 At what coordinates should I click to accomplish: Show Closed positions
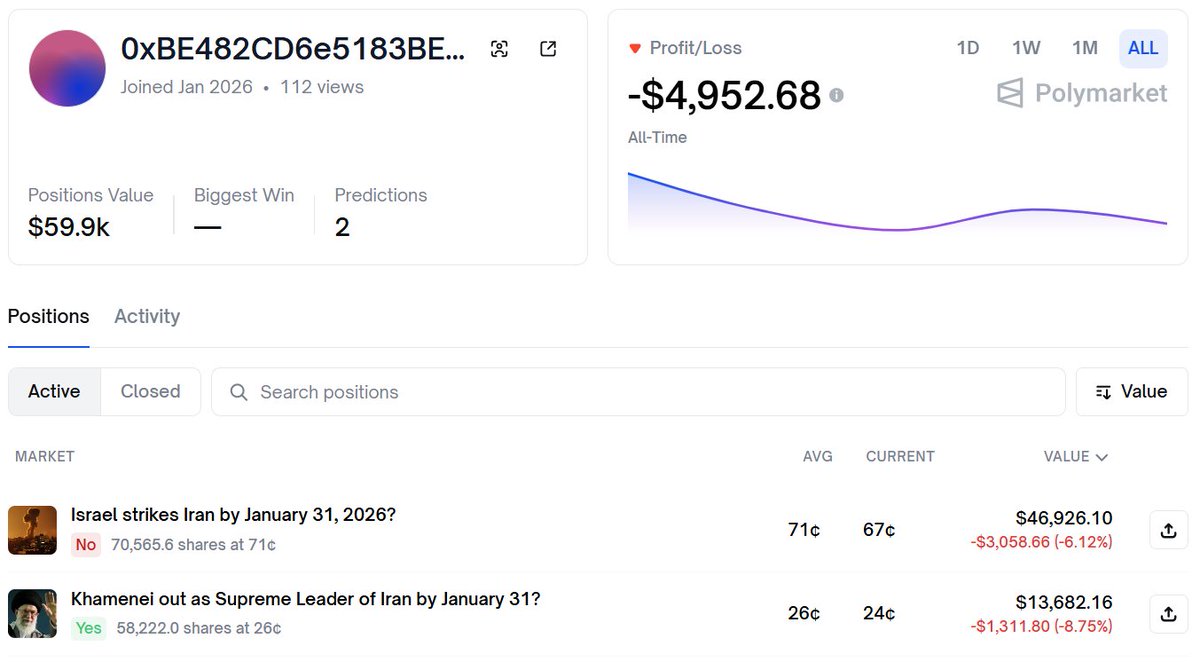click(x=150, y=392)
